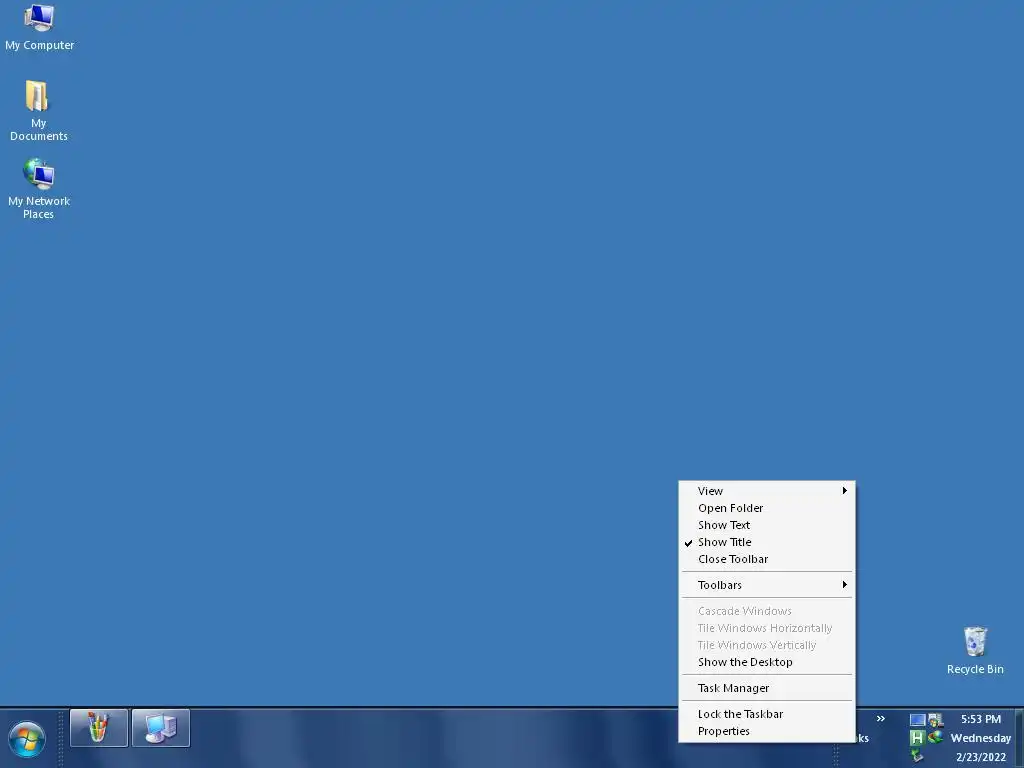This screenshot has width=1024, height=768.
Task: Open taskbar Properties
Action: coord(767,731)
